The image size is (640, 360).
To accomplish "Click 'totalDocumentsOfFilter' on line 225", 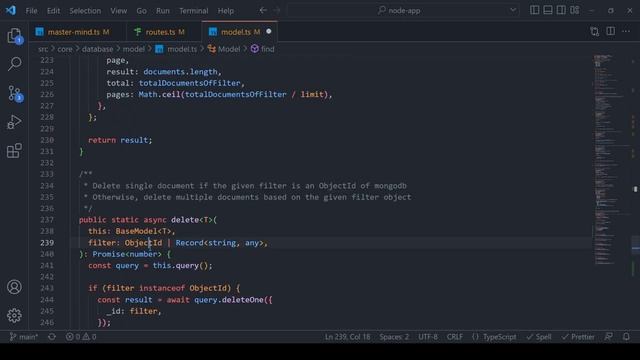I will [189, 83].
